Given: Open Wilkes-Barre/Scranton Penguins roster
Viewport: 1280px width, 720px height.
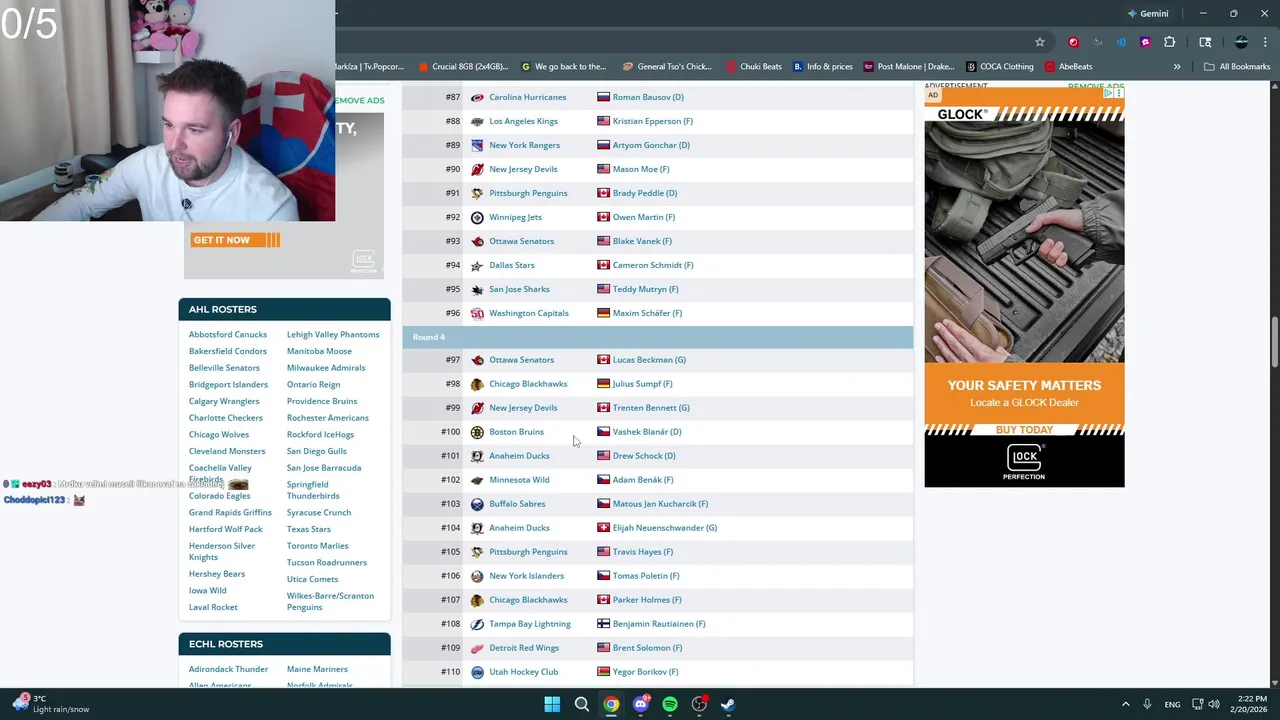Looking at the screenshot, I should click(330, 601).
